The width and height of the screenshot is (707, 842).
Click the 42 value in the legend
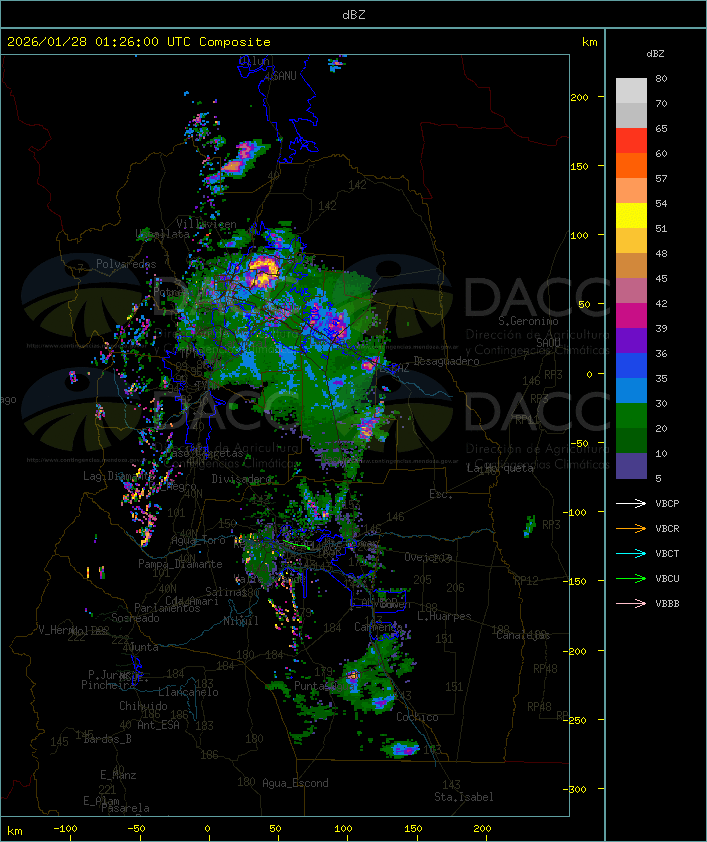[x=661, y=303]
